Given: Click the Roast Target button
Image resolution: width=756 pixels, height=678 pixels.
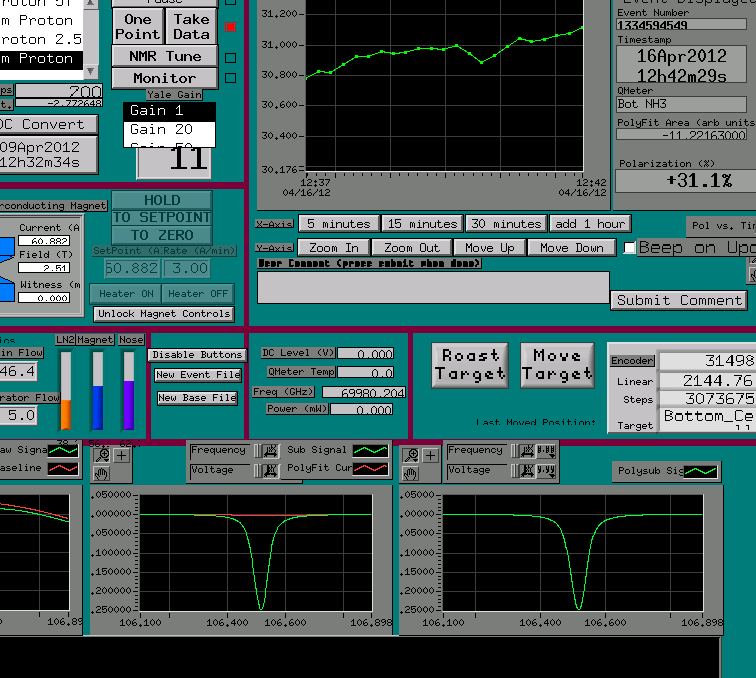Looking at the screenshot, I should coord(470,366).
